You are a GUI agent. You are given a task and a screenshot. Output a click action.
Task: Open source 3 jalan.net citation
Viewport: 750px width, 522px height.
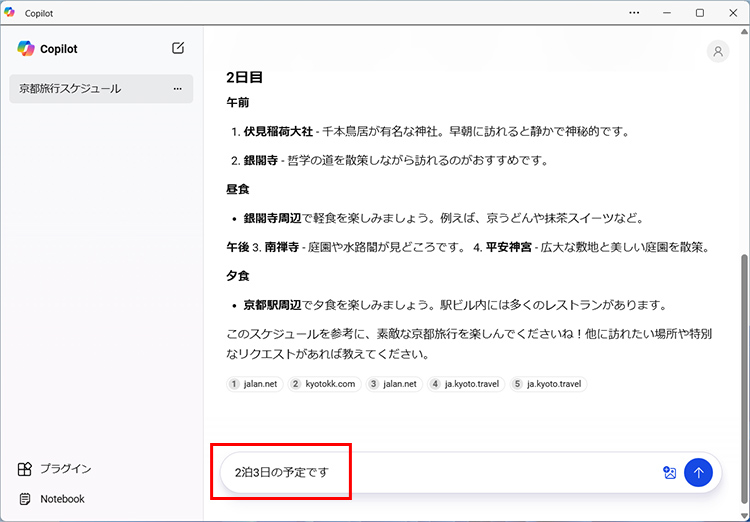(393, 384)
